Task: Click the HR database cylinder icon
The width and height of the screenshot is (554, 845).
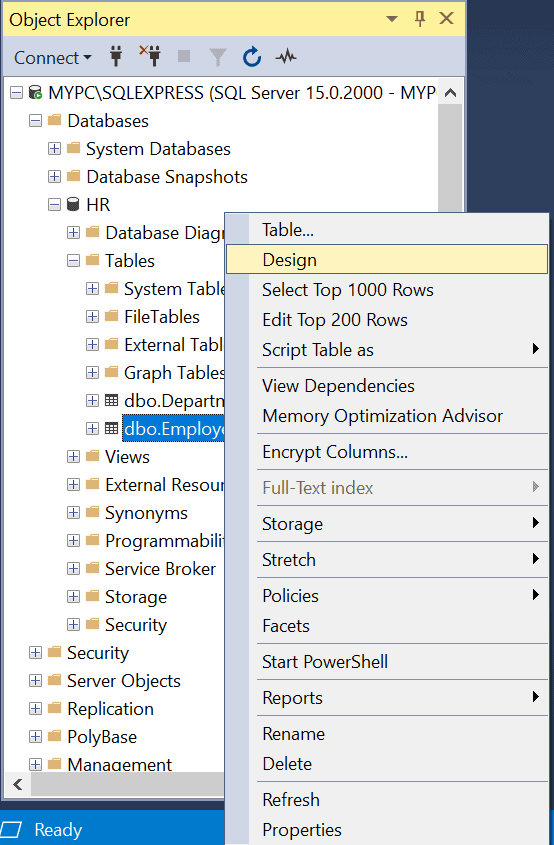Action: (x=72, y=205)
